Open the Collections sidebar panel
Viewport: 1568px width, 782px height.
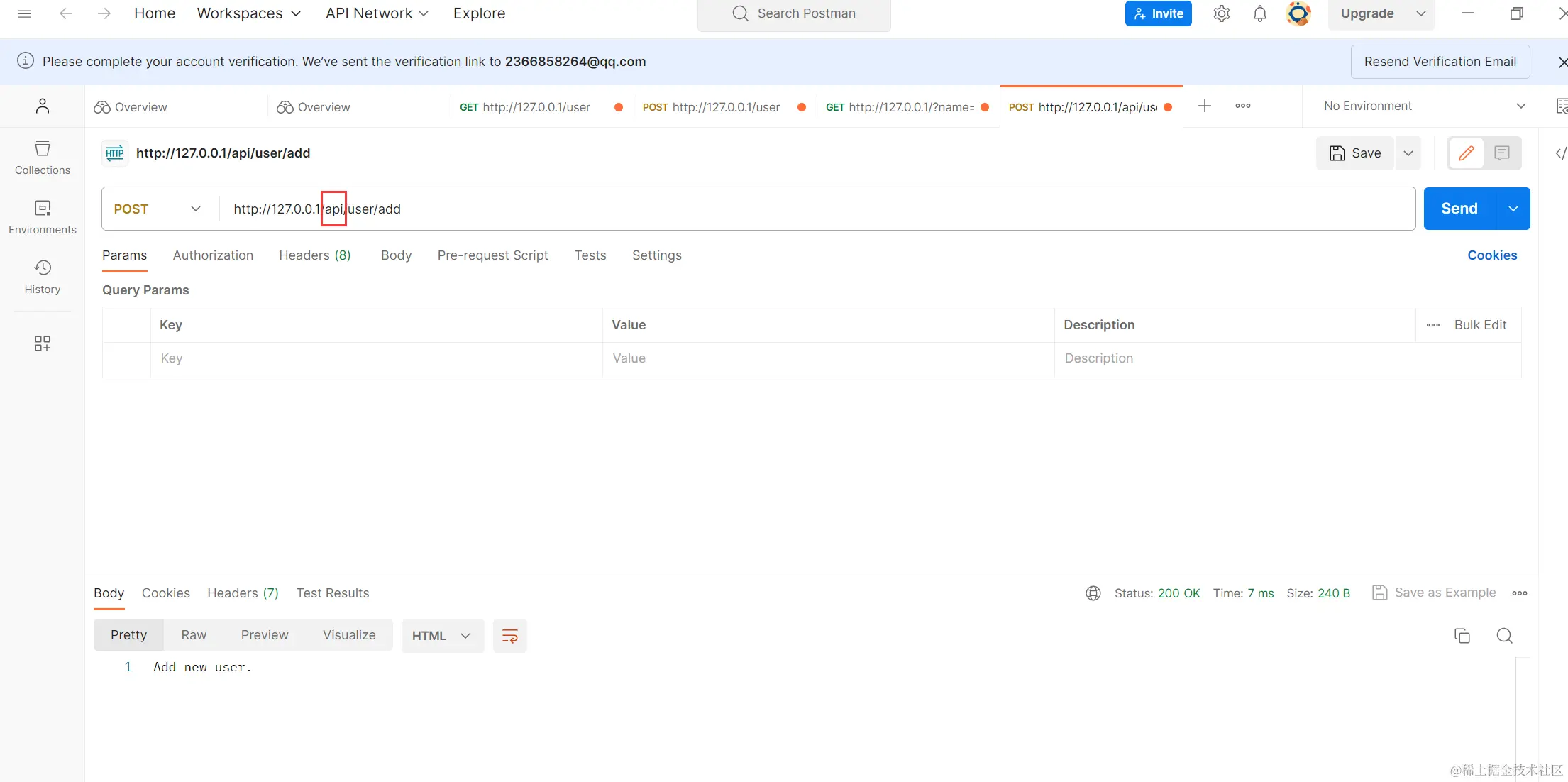(43, 158)
